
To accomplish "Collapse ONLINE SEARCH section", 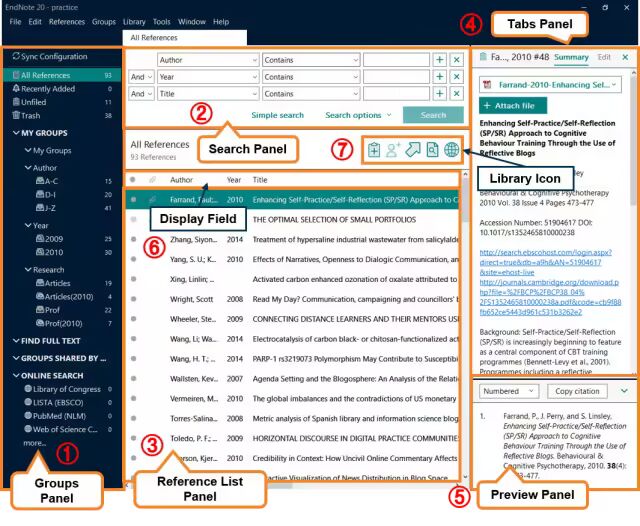I will [x=16, y=375].
